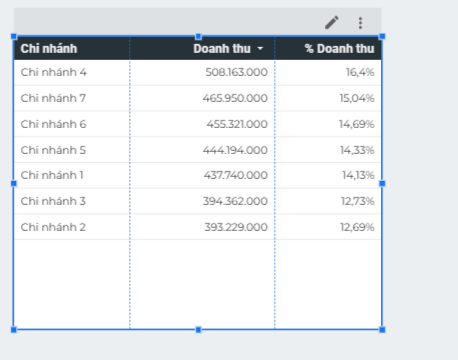Open the three-dot more options menu

click(x=360, y=23)
